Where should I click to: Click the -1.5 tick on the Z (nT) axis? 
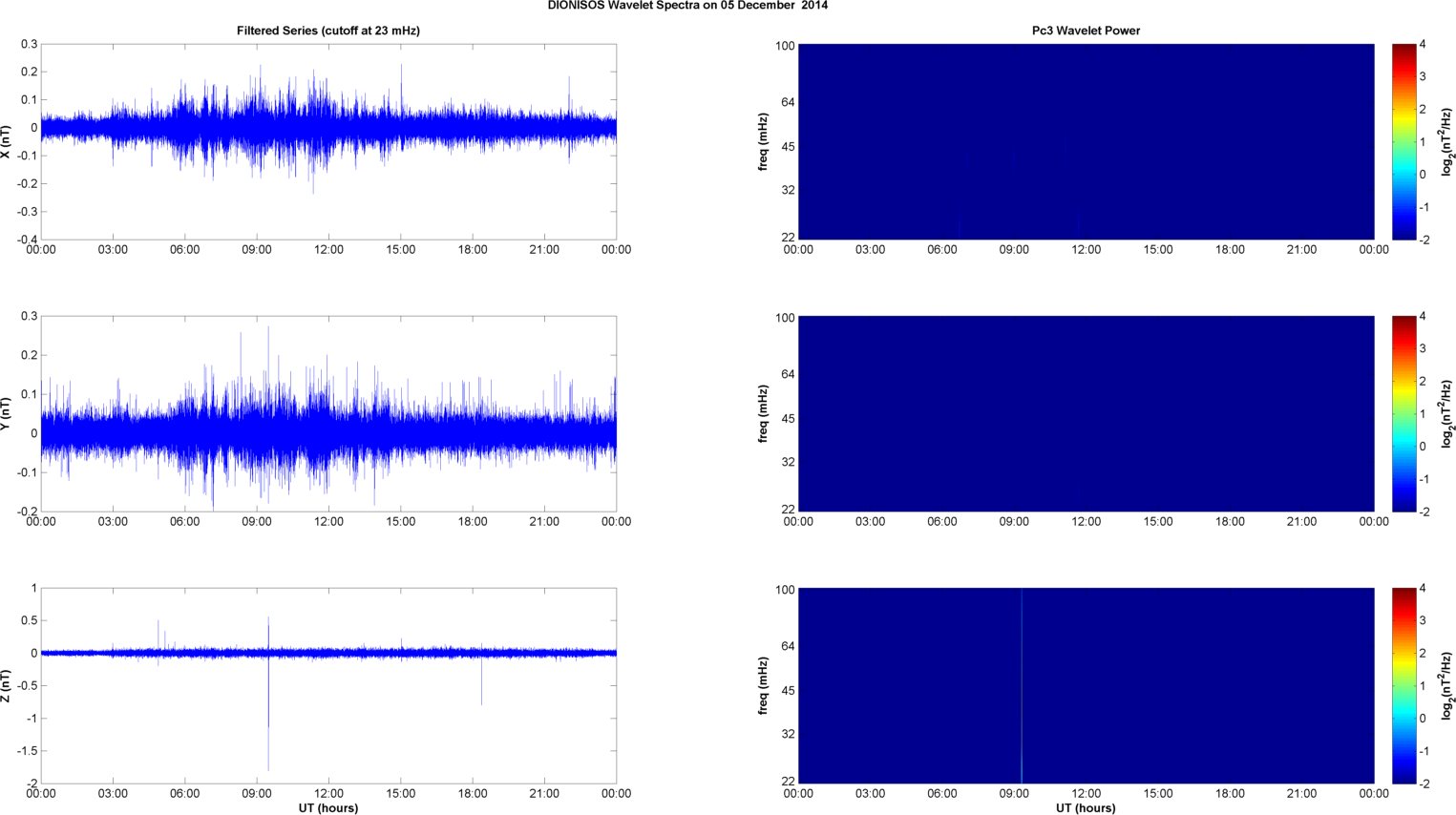(x=28, y=751)
